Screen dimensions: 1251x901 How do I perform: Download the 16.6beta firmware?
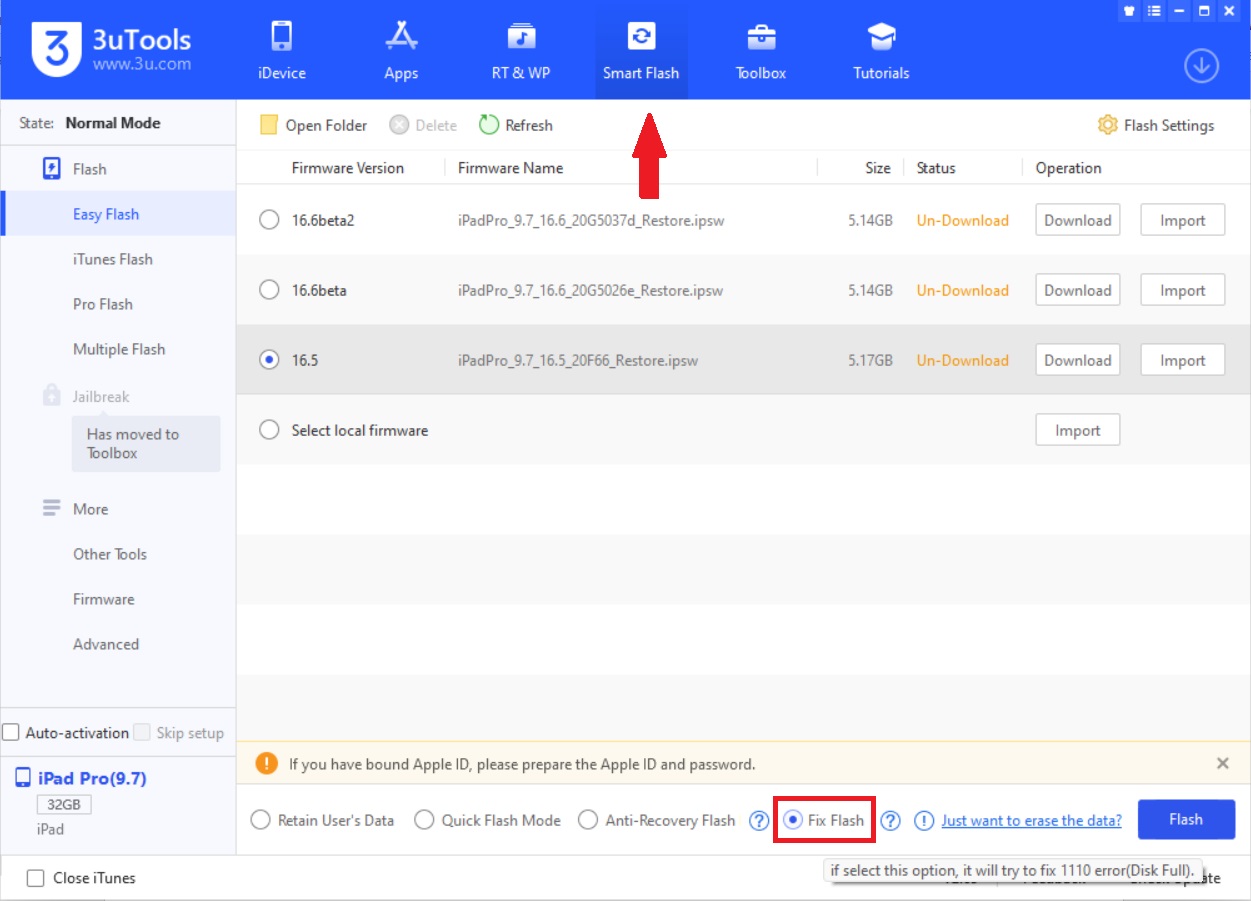[x=1078, y=290]
